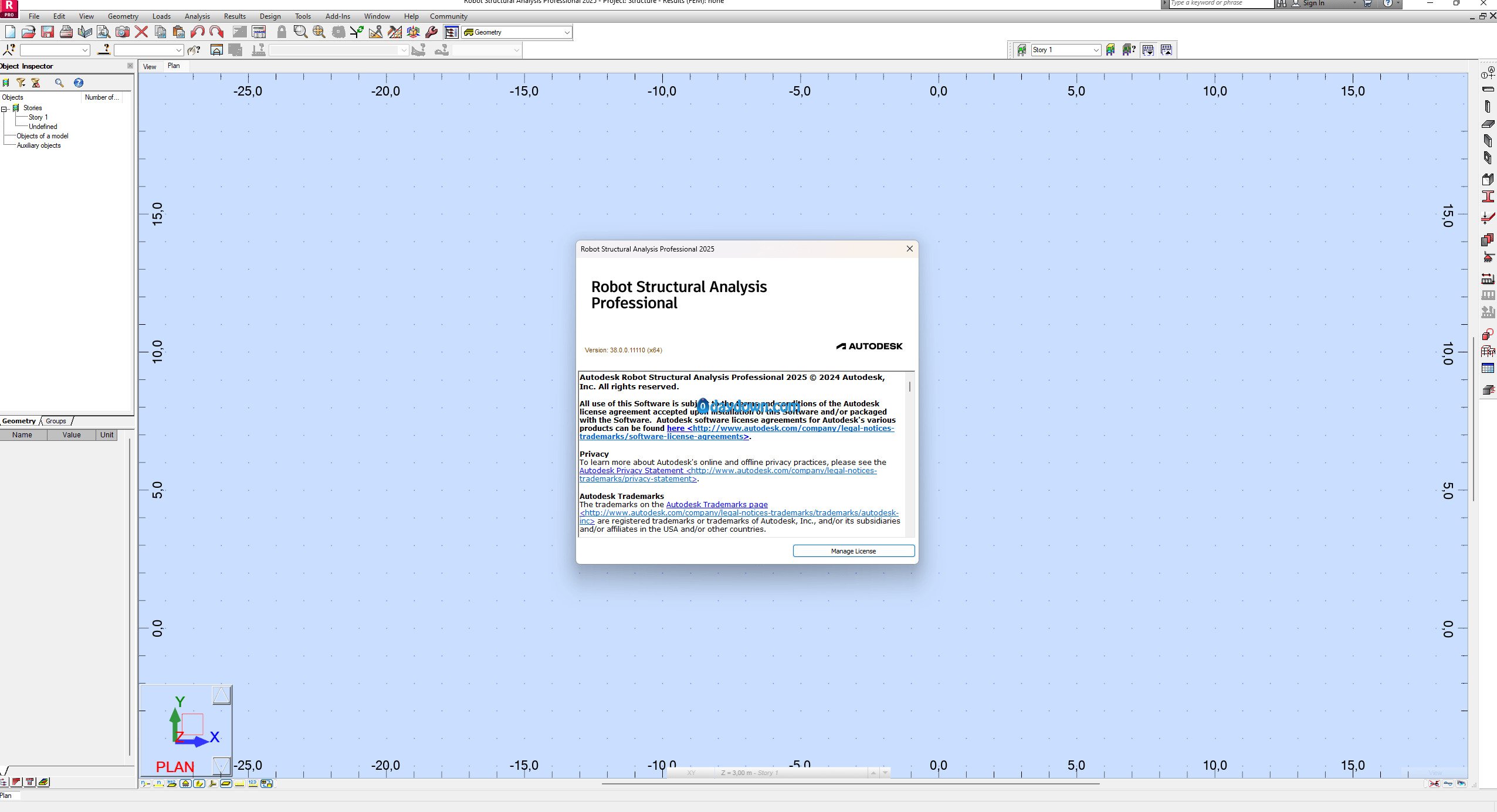The width and height of the screenshot is (1497, 812).
Task: Open Job Preferences wrench icon
Action: 432,32
